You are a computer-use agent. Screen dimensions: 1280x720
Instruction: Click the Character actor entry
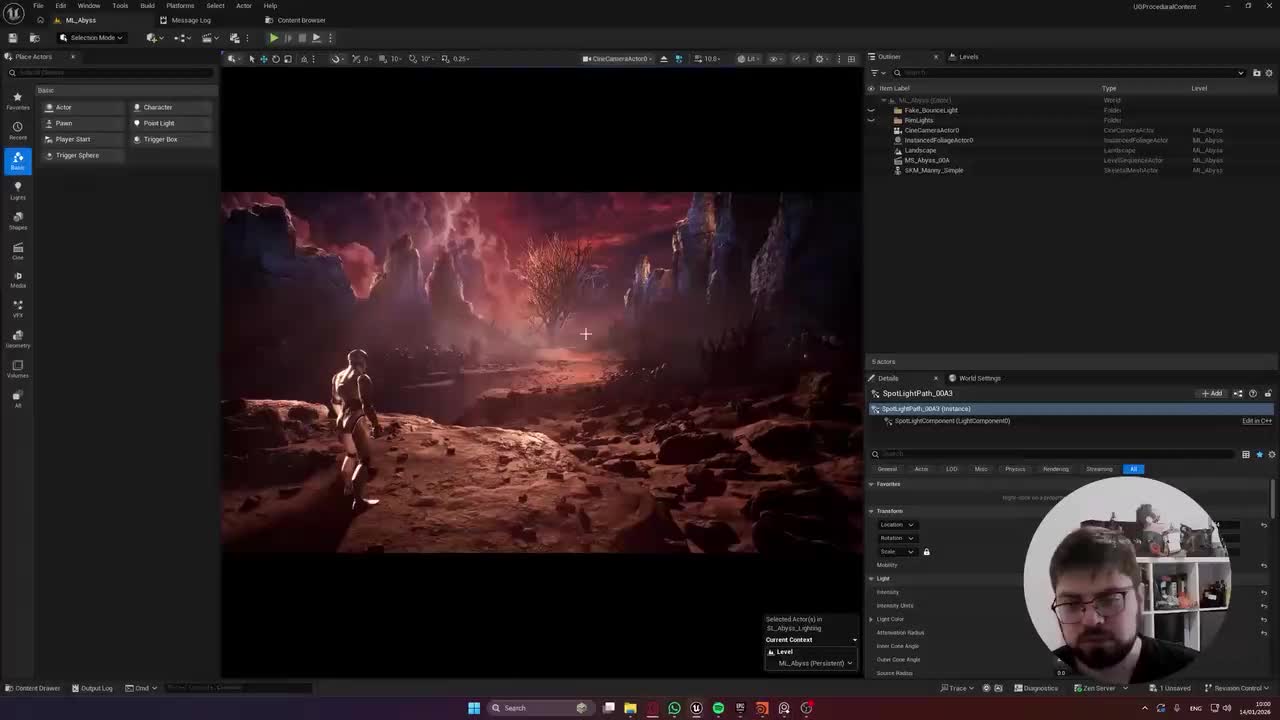[x=170, y=107]
